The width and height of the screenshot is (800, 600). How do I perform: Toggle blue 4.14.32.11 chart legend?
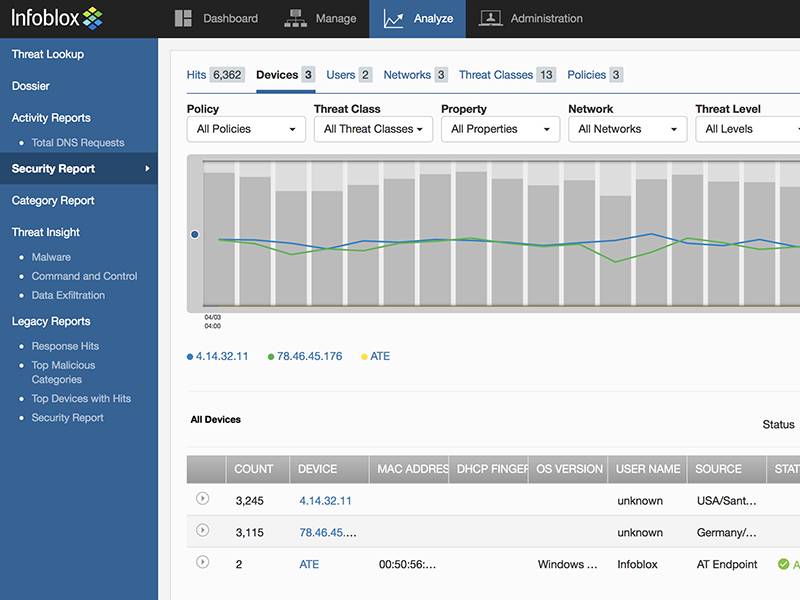[x=218, y=356]
